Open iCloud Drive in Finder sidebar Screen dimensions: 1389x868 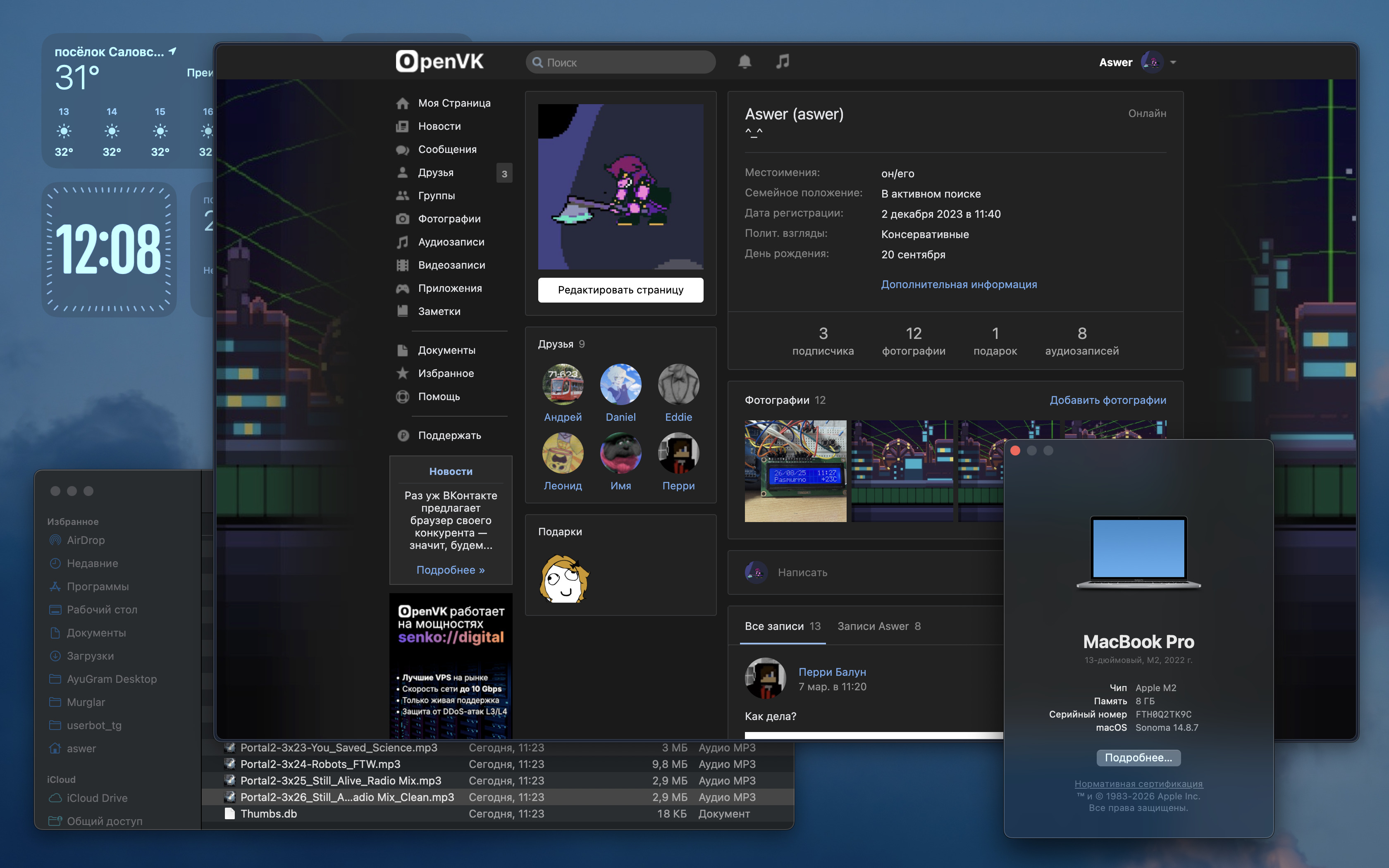[x=97, y=799]
